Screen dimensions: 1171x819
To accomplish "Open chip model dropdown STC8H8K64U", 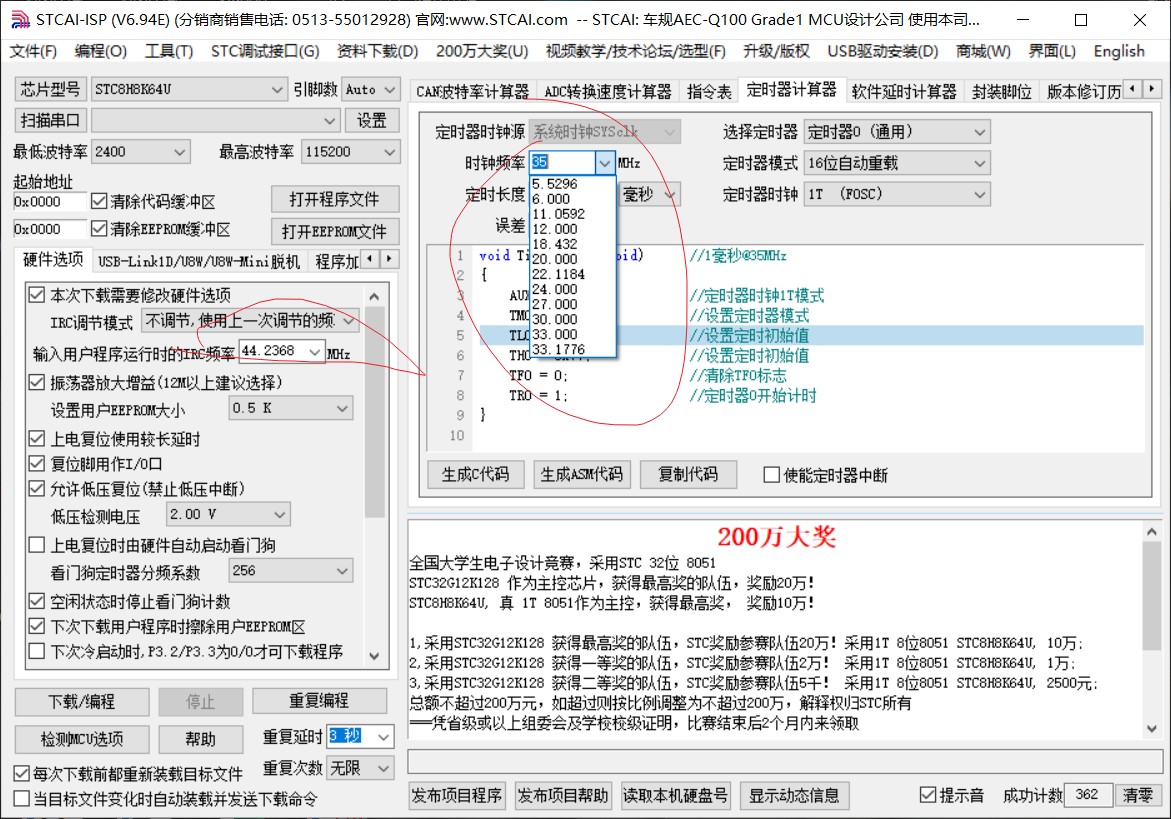I will pos(189,90).
